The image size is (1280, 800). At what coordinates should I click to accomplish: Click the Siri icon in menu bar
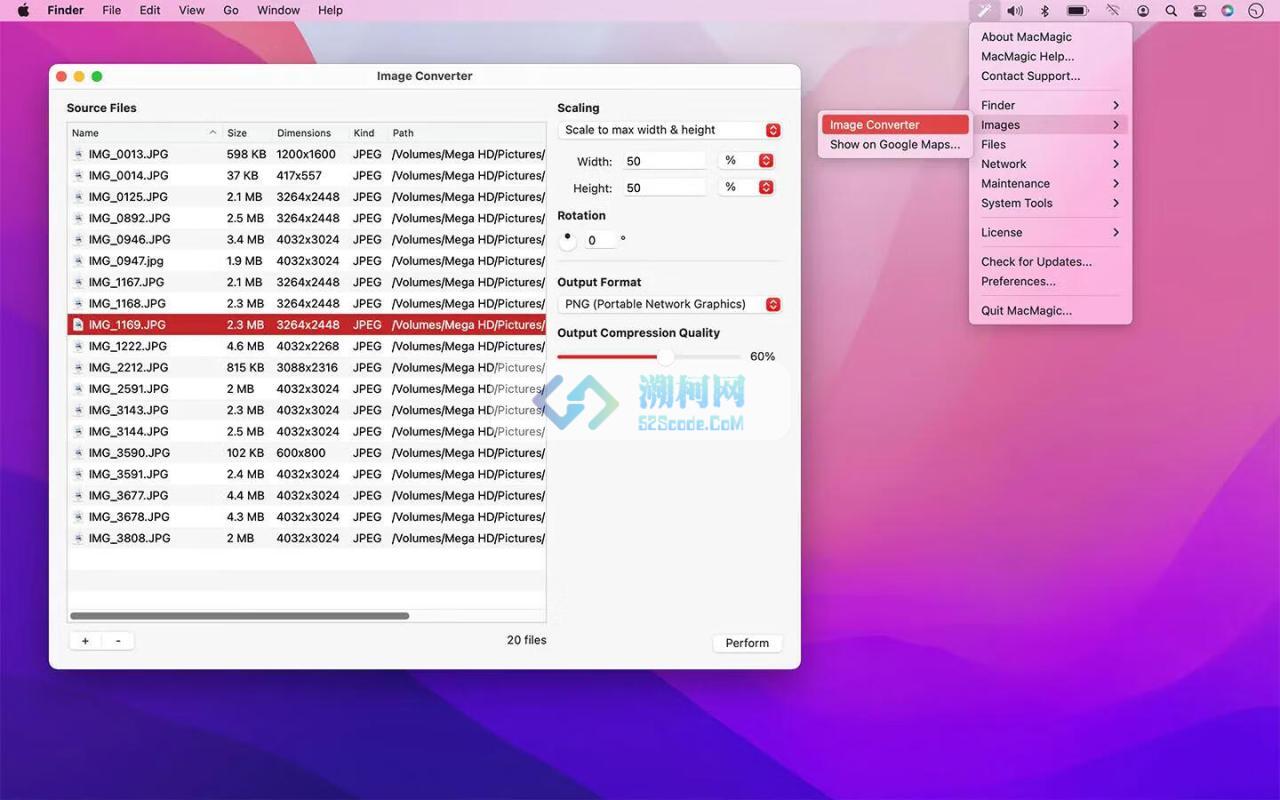(1228, 11)
